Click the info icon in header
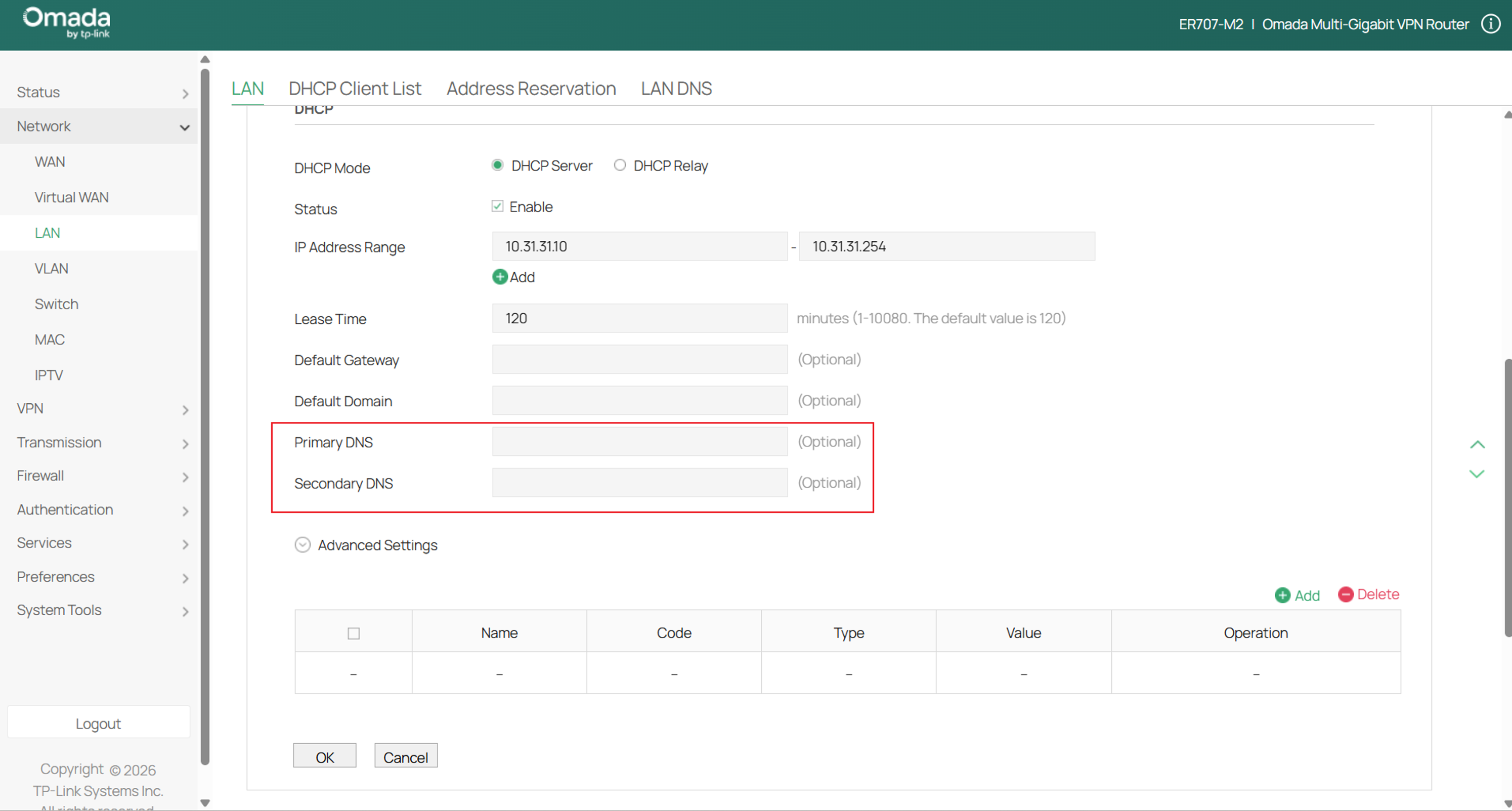The image size is (1512, 811). tap(1491, 24)
